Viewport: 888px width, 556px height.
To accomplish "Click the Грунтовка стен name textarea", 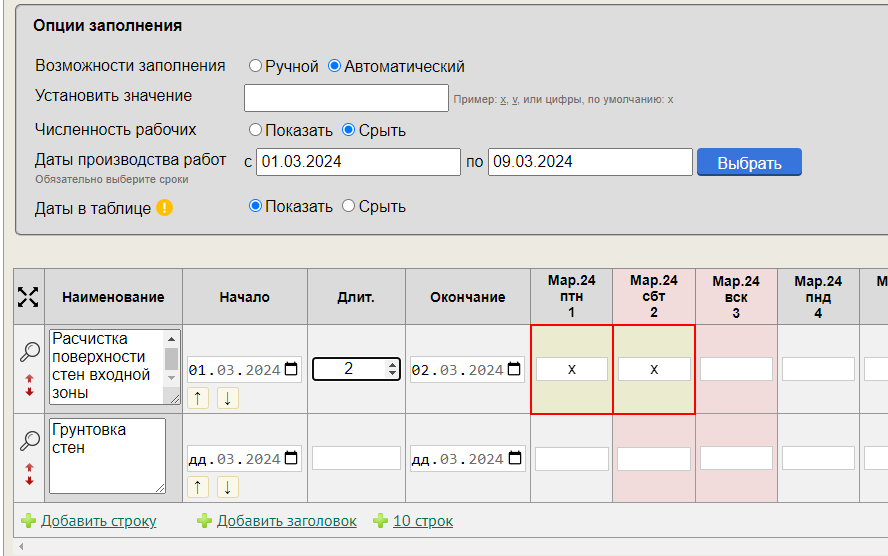I will click(x=108, y=456).
